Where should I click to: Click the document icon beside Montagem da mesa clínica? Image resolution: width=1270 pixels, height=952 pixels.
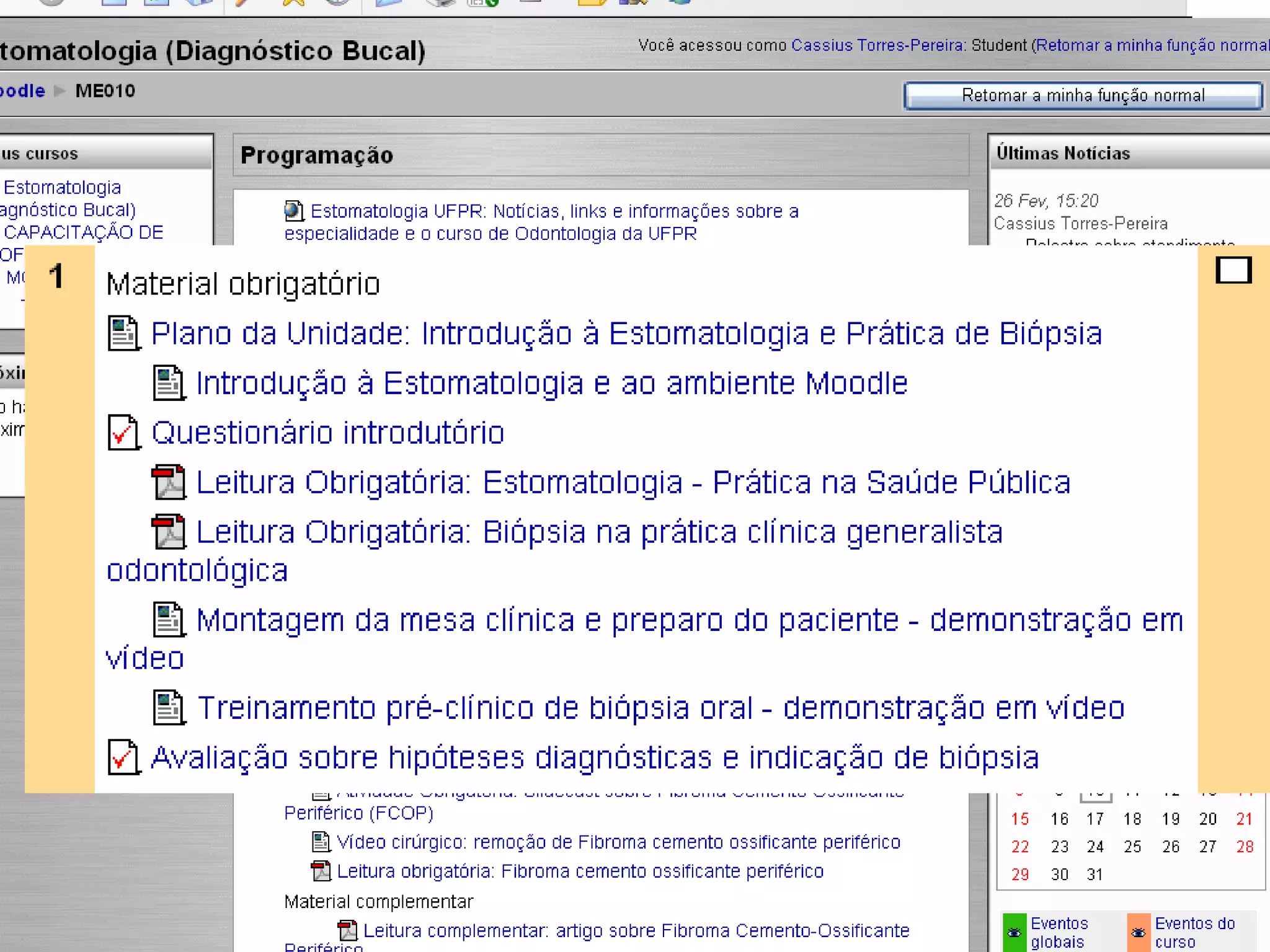pos(169,620)
